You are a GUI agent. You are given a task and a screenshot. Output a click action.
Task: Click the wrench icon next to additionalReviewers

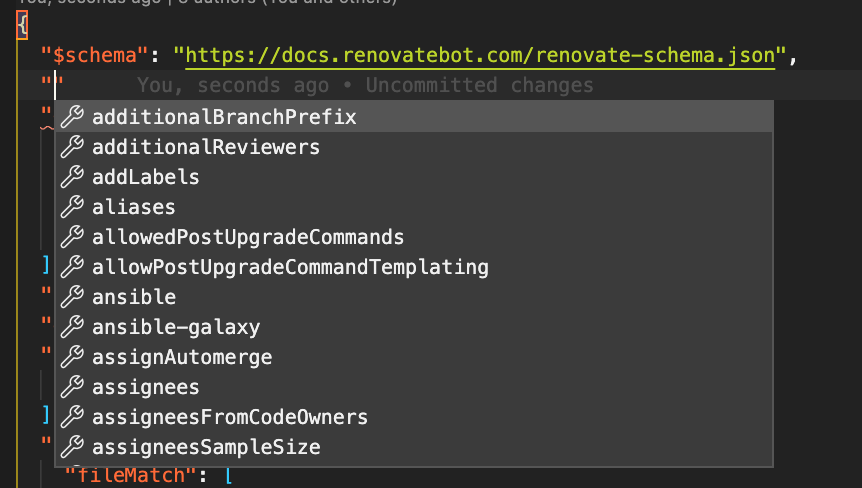click(x=72, y=147)
